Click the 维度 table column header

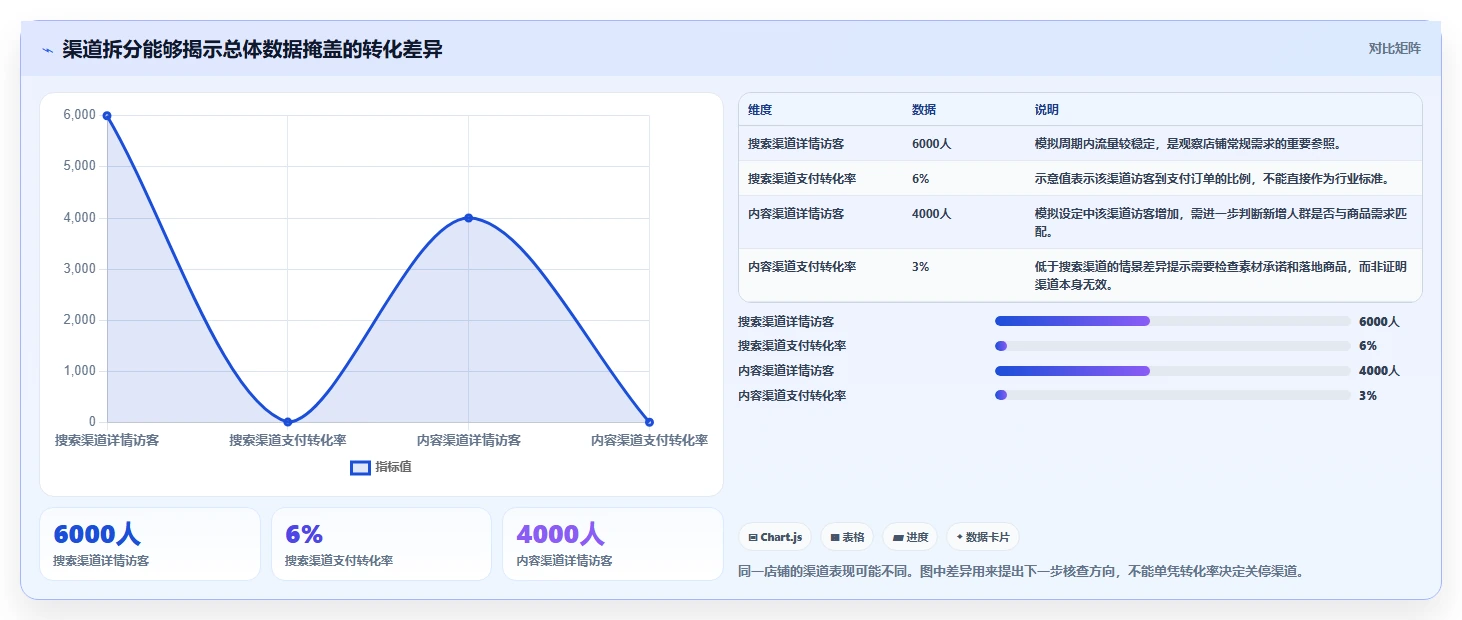point(760,110)
